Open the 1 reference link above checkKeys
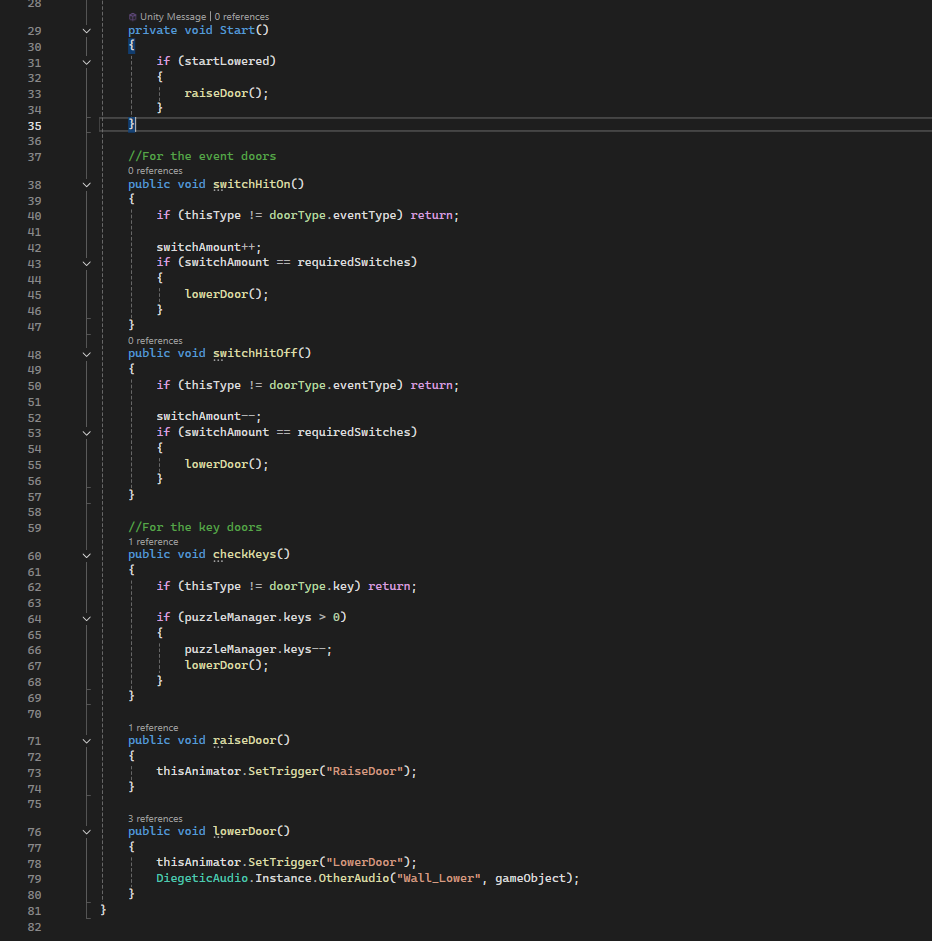 tap(153, 542)
